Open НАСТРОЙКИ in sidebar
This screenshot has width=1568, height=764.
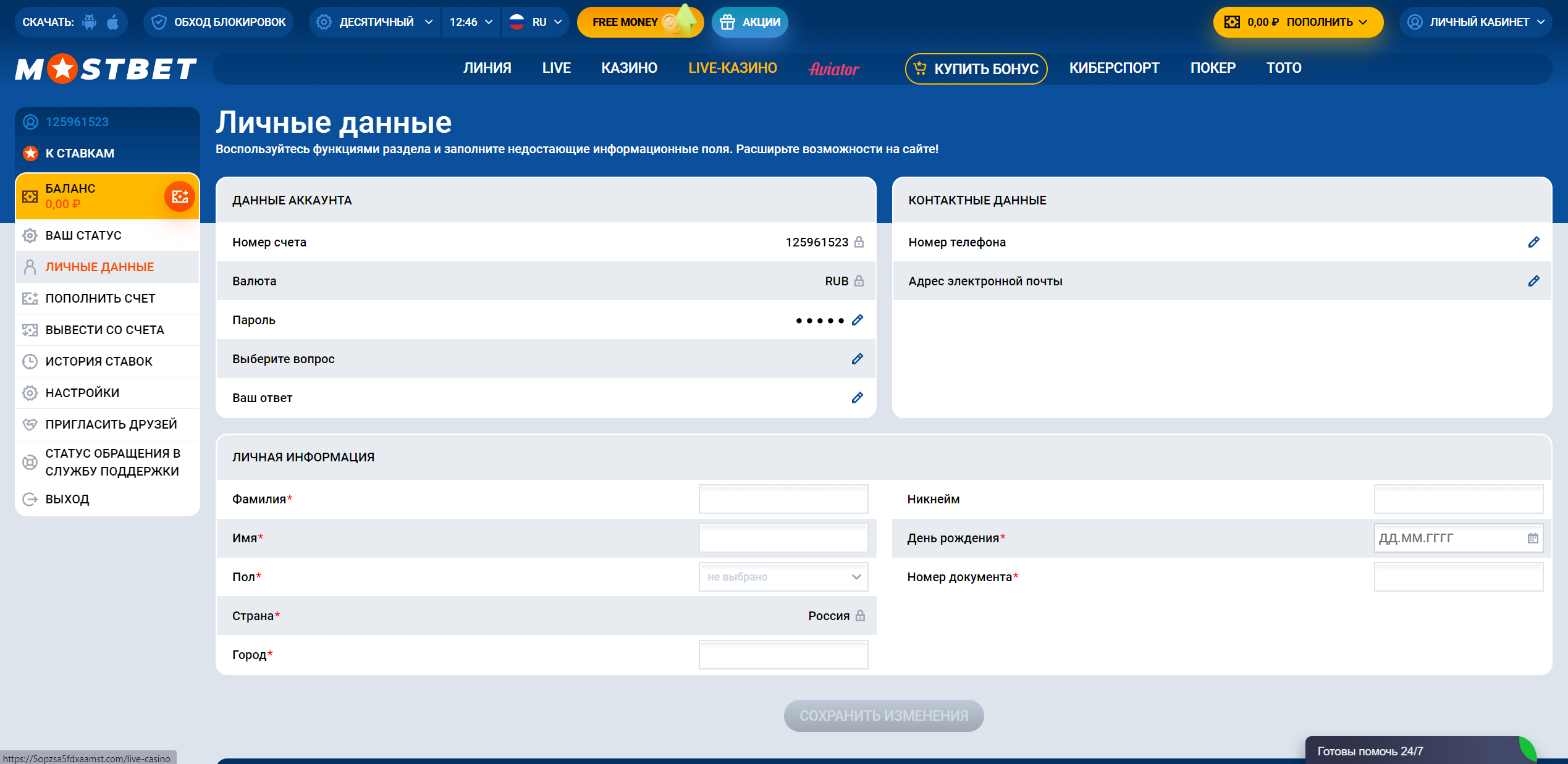click(107, 393)
